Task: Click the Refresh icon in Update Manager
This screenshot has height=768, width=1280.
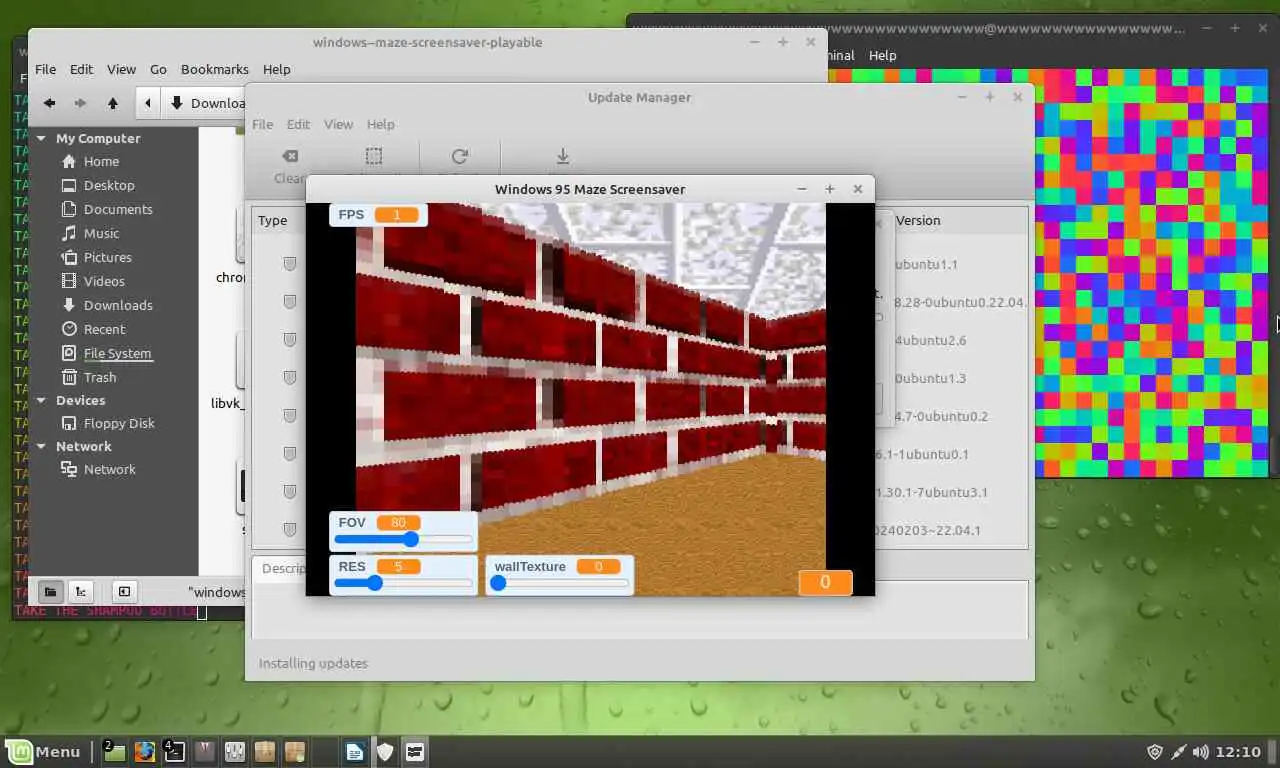Action: pyautogui.click(x=460, y=156)
